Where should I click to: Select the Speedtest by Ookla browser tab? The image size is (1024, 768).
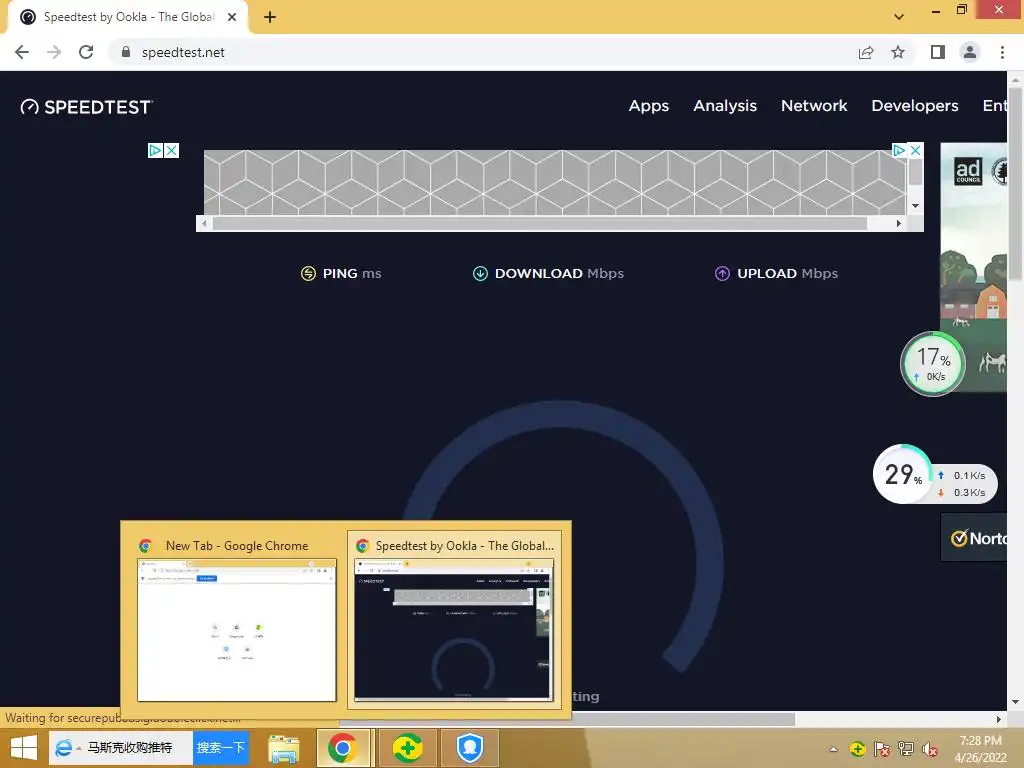pos(128,17)
